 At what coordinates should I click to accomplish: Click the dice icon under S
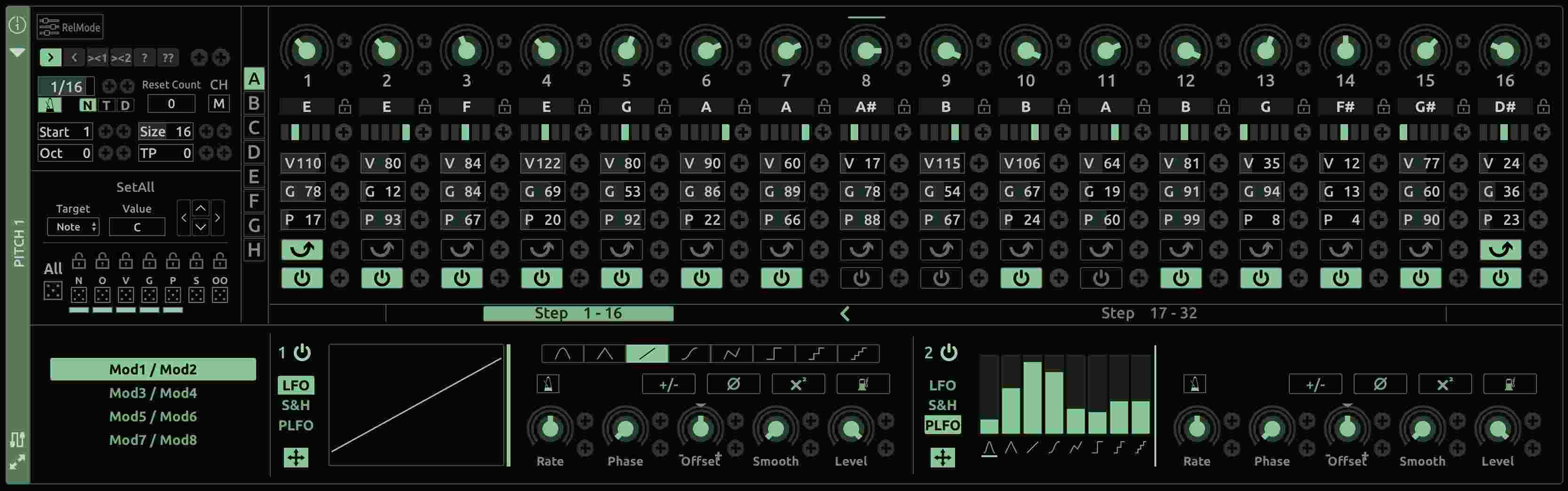pyautogui.click(x=196, y=295)
